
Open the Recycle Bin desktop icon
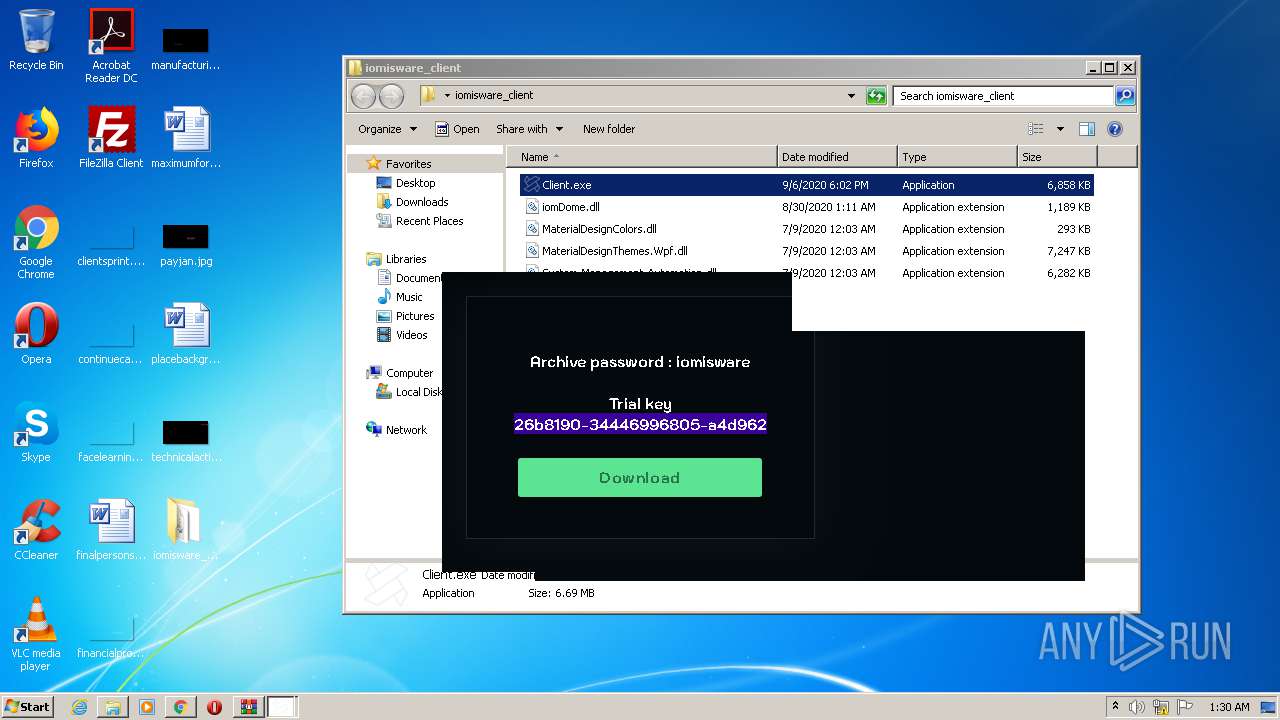pyautogui.click(x=36, y=40)
